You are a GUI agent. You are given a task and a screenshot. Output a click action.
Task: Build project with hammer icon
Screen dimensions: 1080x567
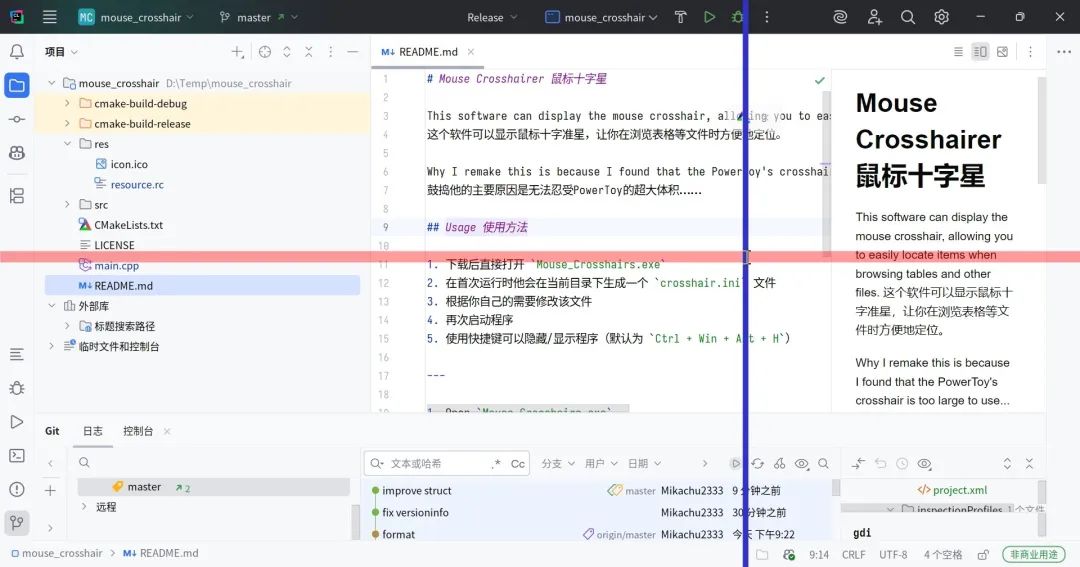(x=680, y=17)
